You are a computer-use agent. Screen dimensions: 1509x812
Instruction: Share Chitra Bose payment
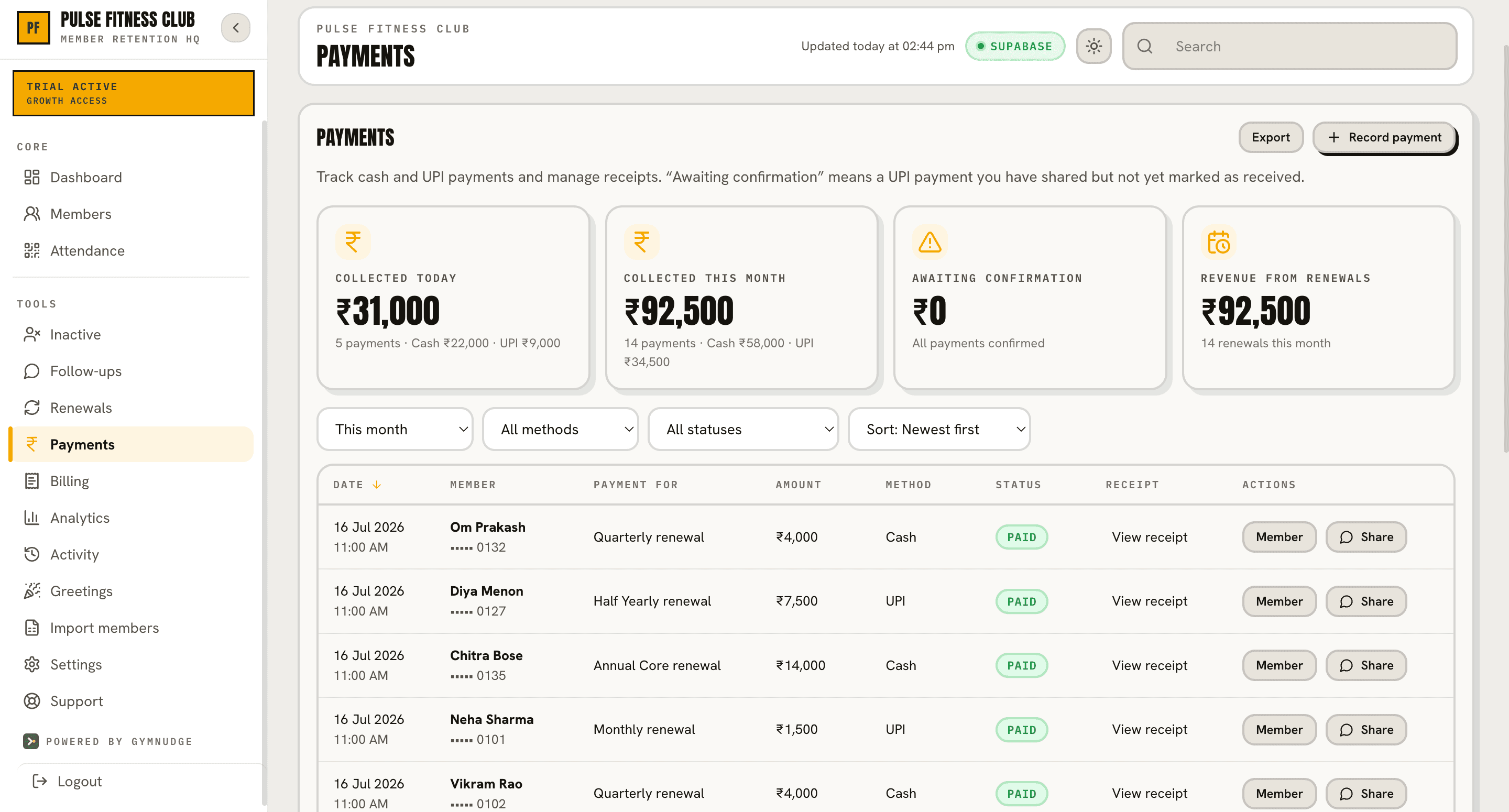[1366, 665]
